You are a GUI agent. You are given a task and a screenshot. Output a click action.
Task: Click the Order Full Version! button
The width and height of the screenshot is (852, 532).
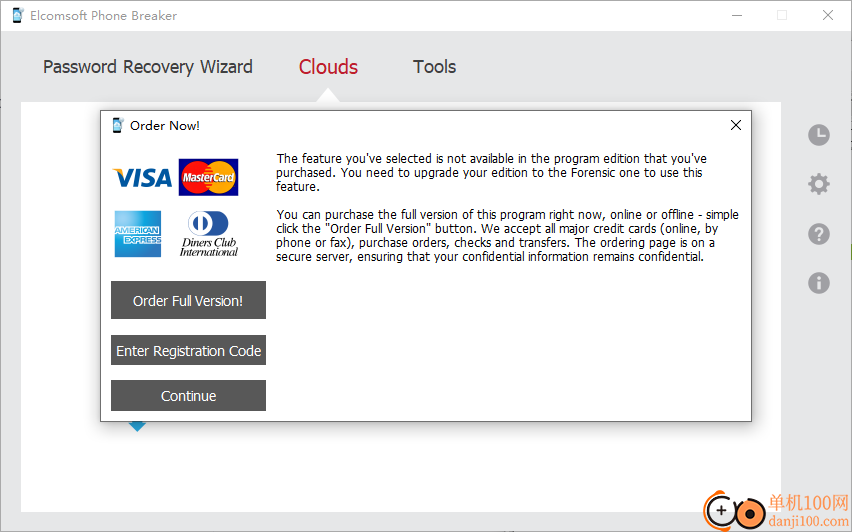(x=189, y=300)
